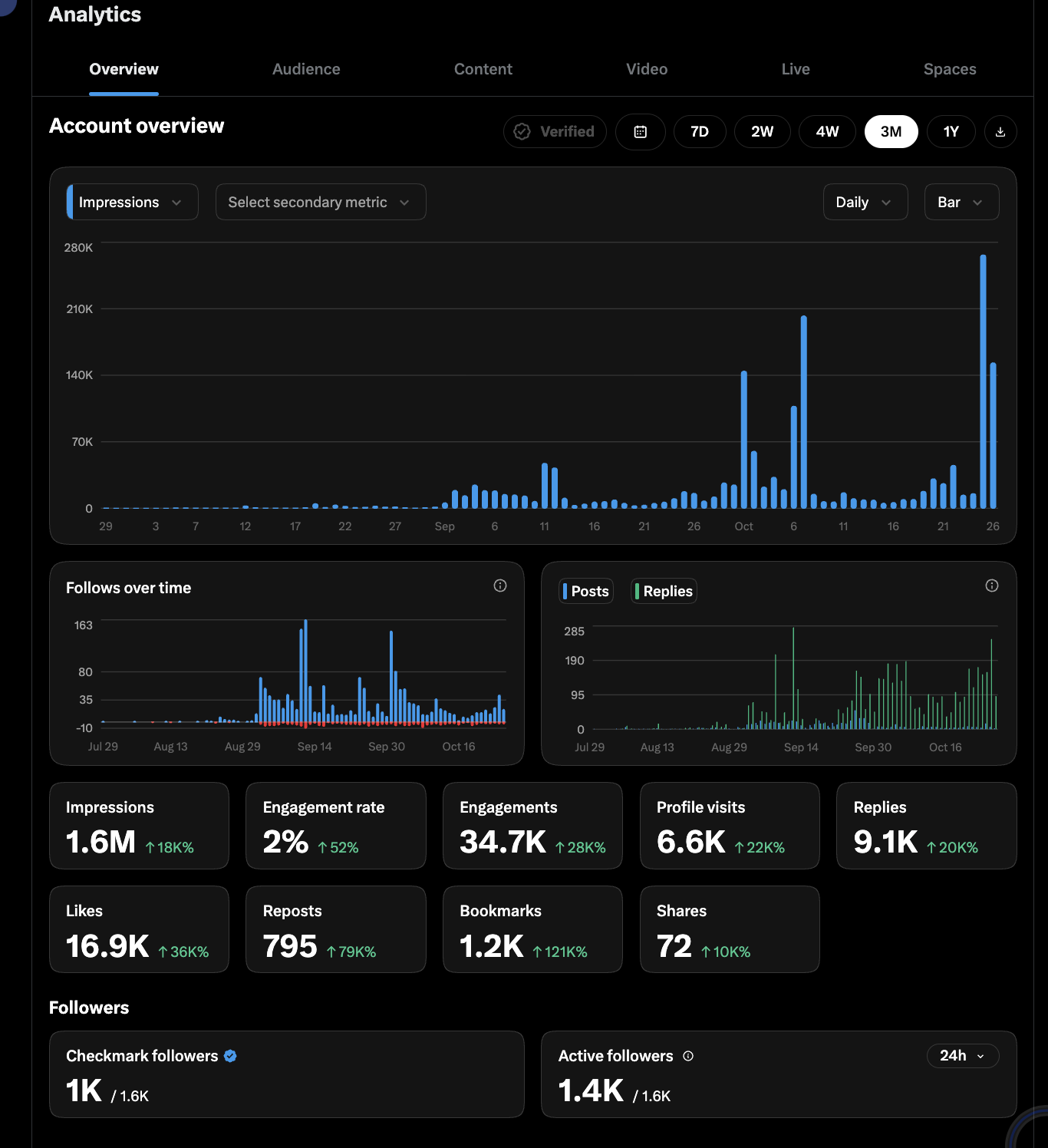Click the tallest impressions bar near Oct 26
The height and width of the screenshot is (1148, 1048).
tap(983, 381)
